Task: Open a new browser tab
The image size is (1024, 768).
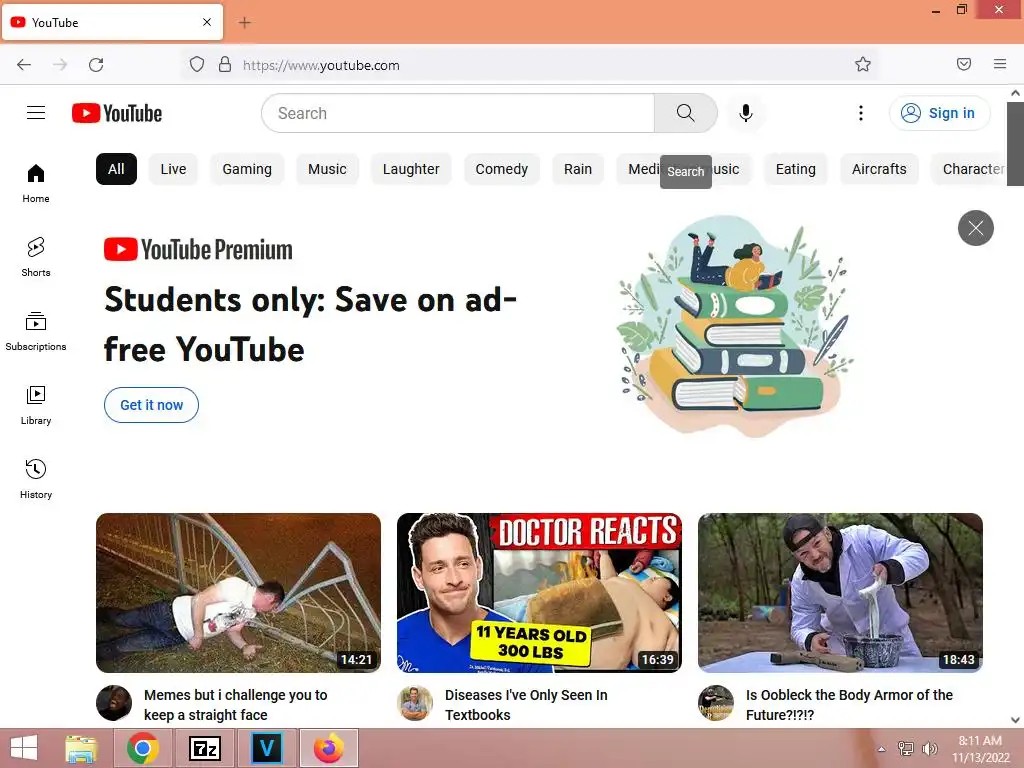Action: coord(244,23)
